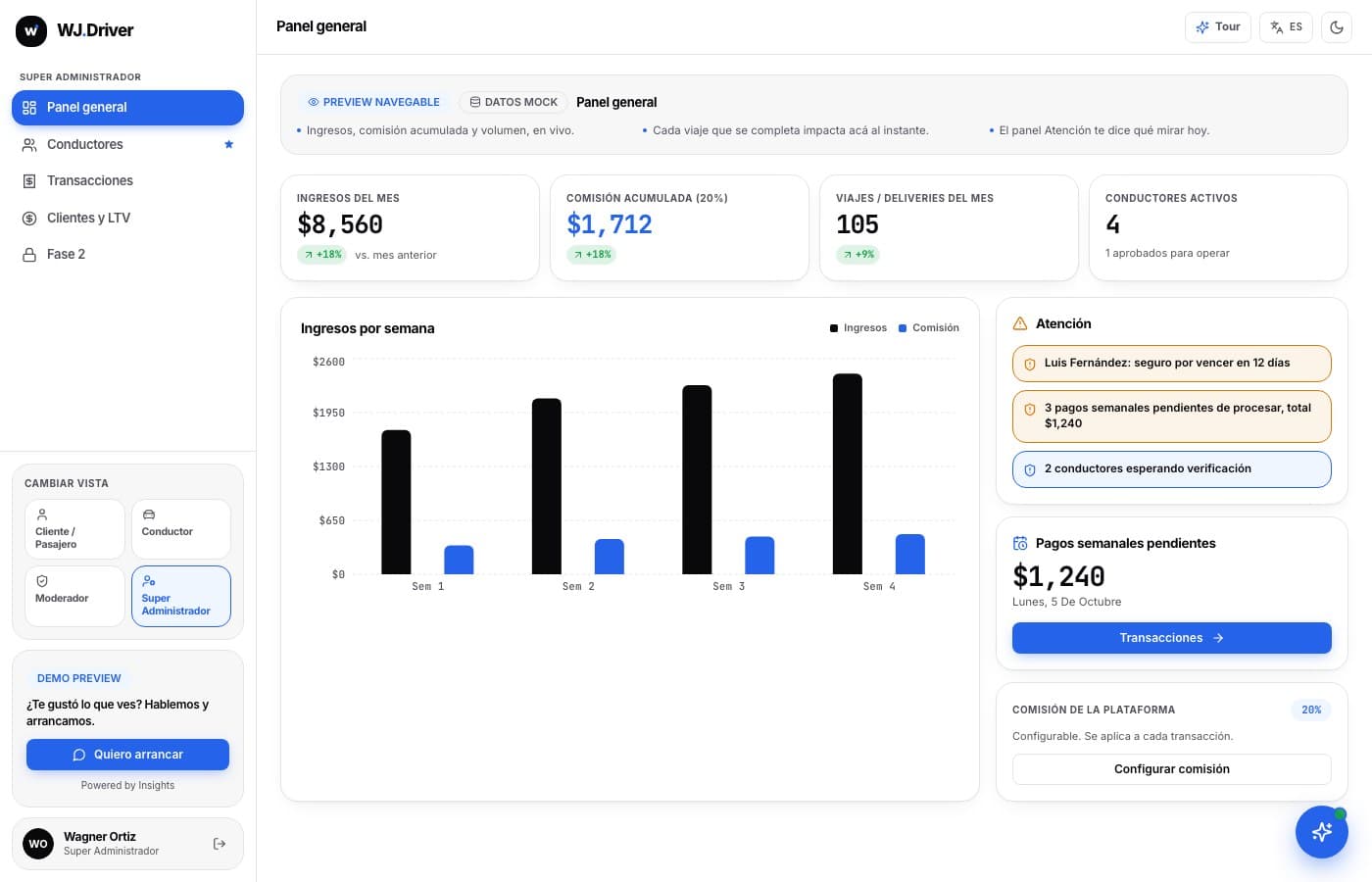This screenshot has width=1372, height=882.
Task: Switch view to Cliente / Pasajero
Action: pos(74,529)
